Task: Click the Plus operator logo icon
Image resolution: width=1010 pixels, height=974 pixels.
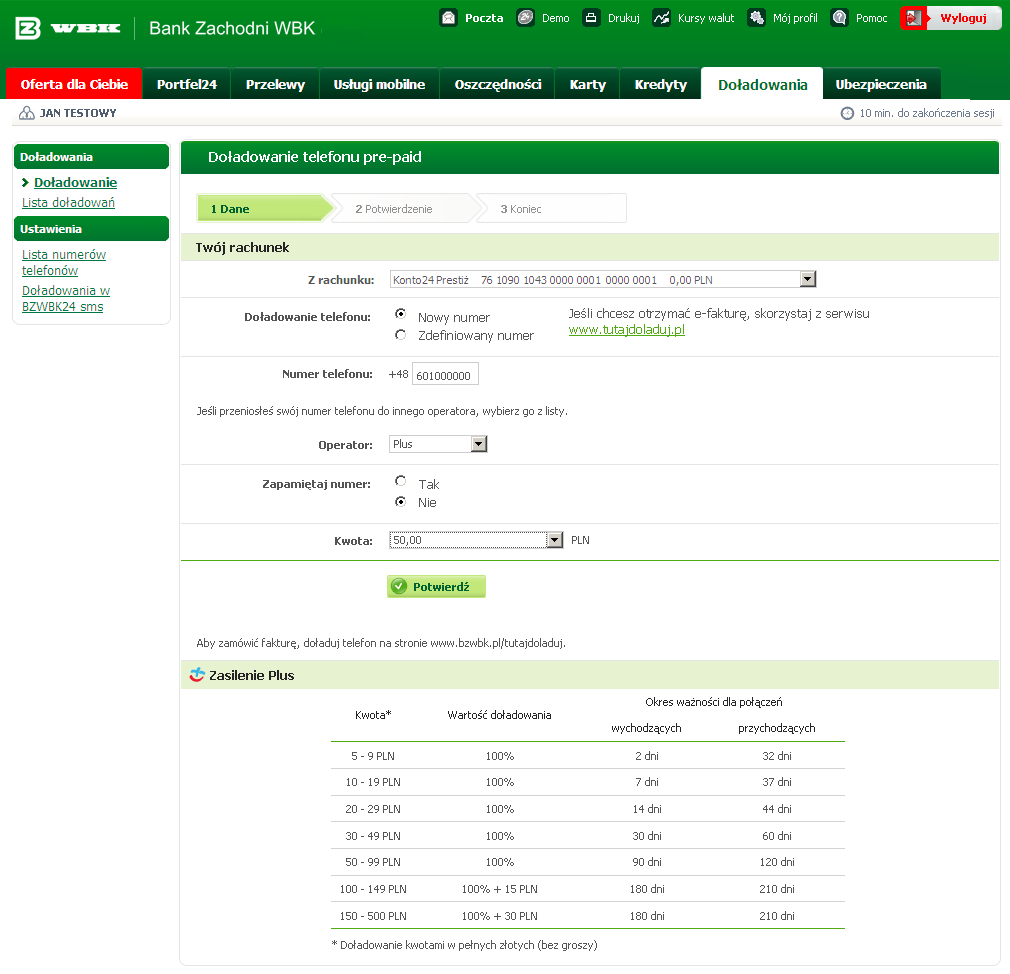Action: tap(197, 674)
